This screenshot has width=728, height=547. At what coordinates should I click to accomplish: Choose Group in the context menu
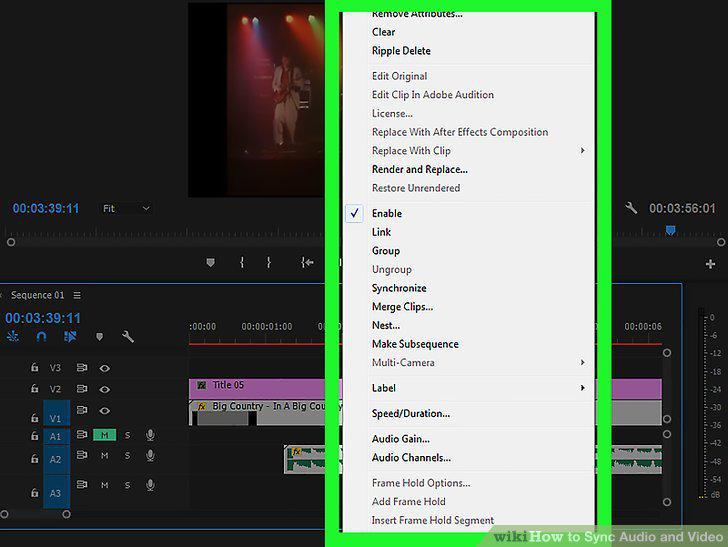[x=385, y=251]
